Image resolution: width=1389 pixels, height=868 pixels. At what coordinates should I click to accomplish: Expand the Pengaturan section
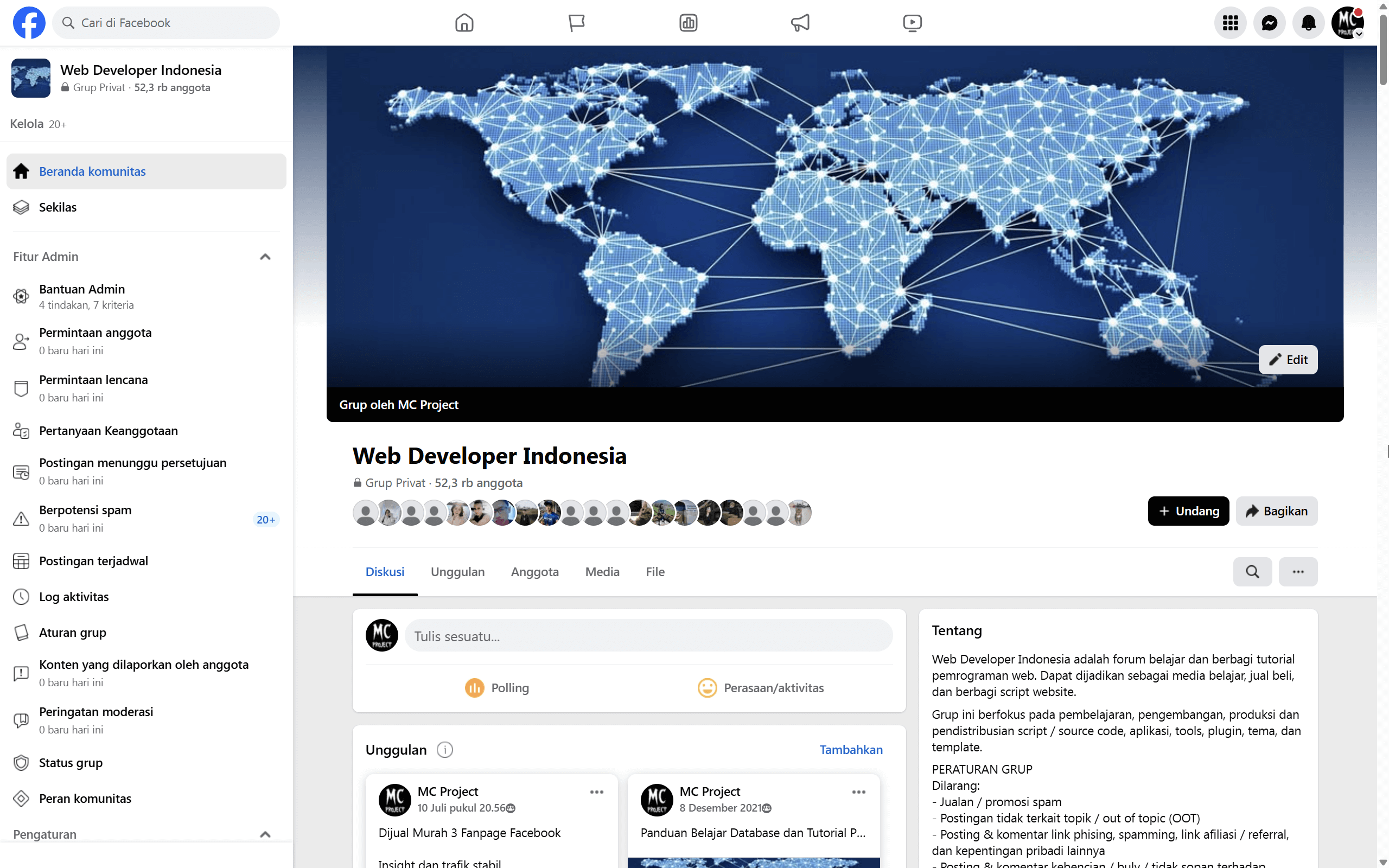point(265,834)
